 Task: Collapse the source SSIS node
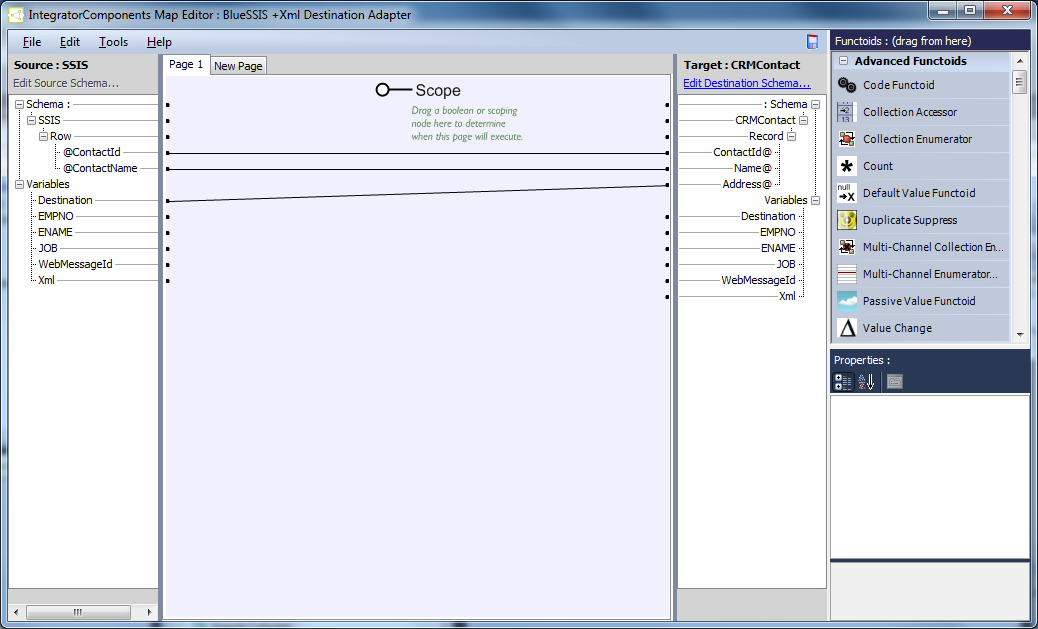pos(31,121)
